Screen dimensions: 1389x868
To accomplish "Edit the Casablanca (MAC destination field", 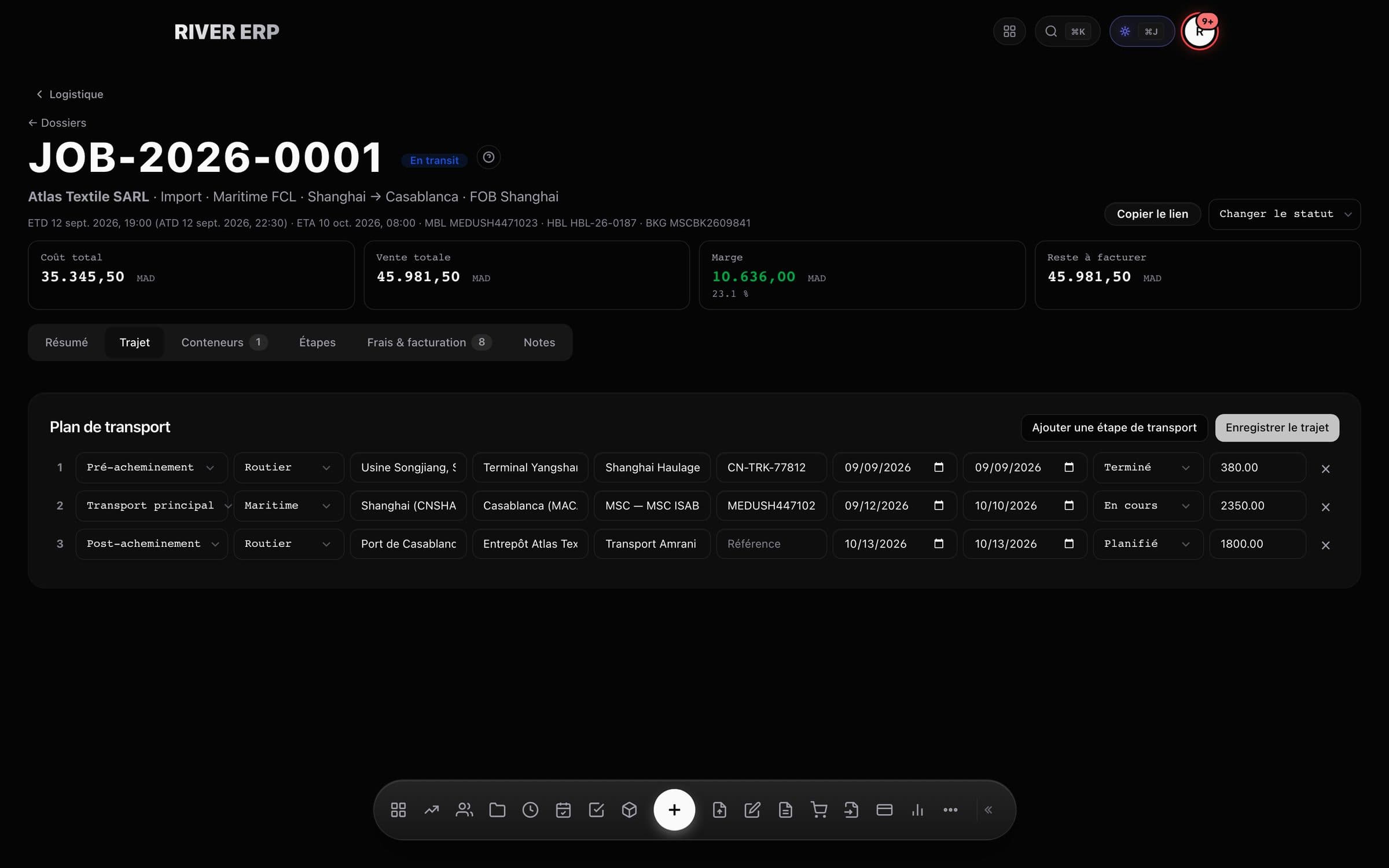I will click(x=530, y=506).
